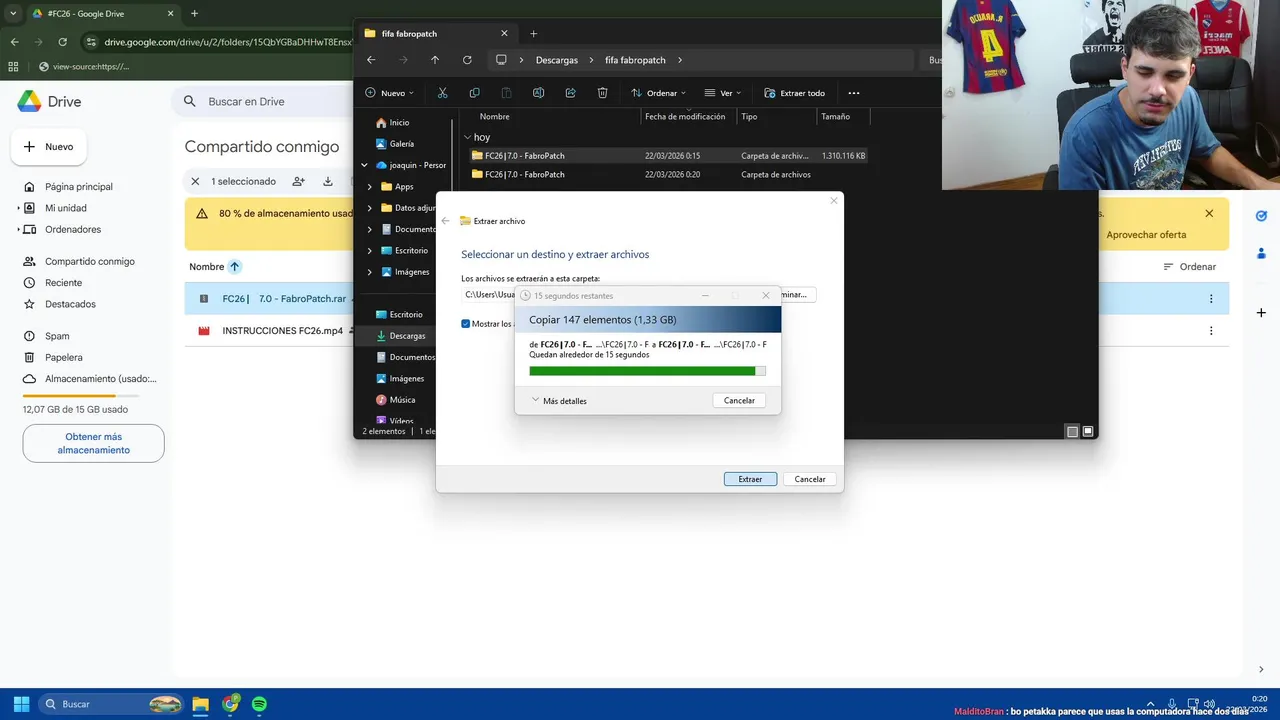This screenshot has width=1280, height=720.
Task: Click the Copy icon in File Explorer toolbar
Action: point(474,93)
